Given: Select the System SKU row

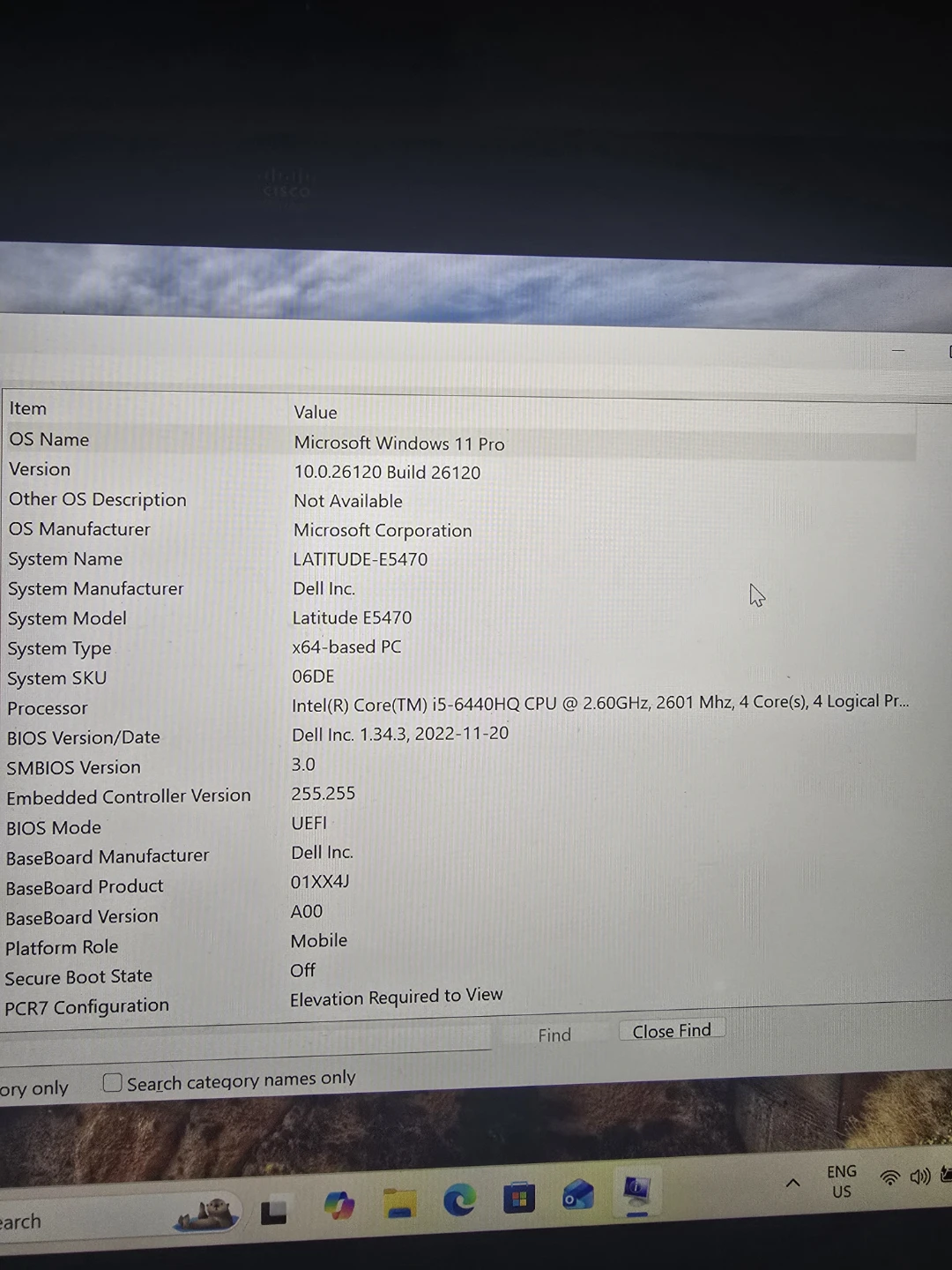Looking at the screenshot, I should (x=458, y=677).
